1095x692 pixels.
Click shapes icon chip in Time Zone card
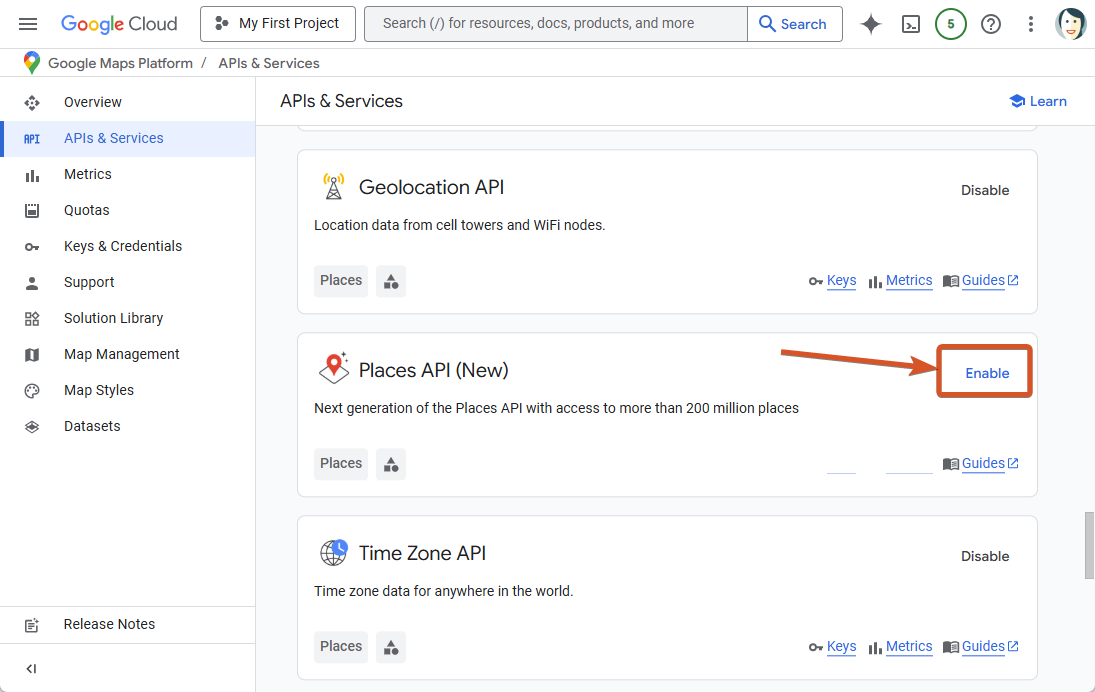(x=391, y=647)
